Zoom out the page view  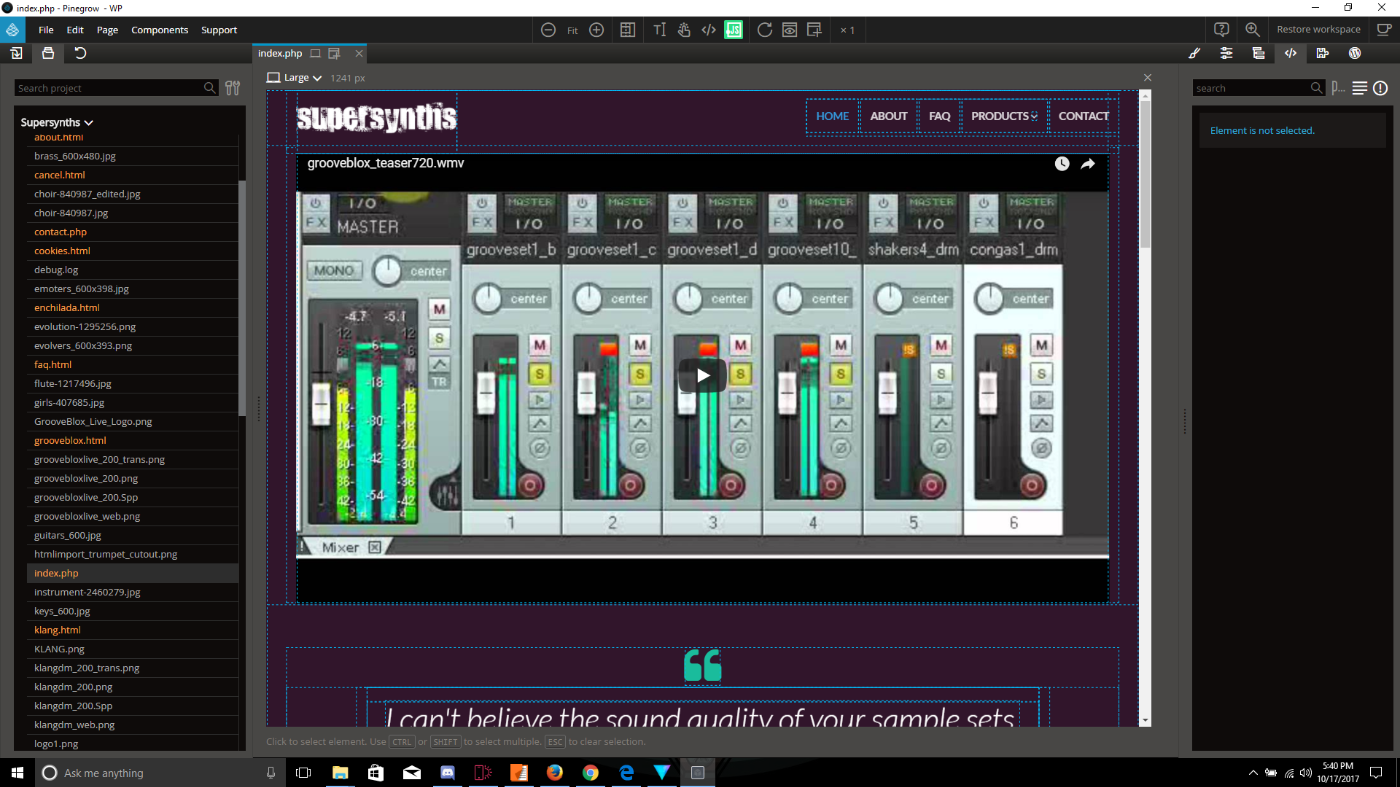(548, 30)
